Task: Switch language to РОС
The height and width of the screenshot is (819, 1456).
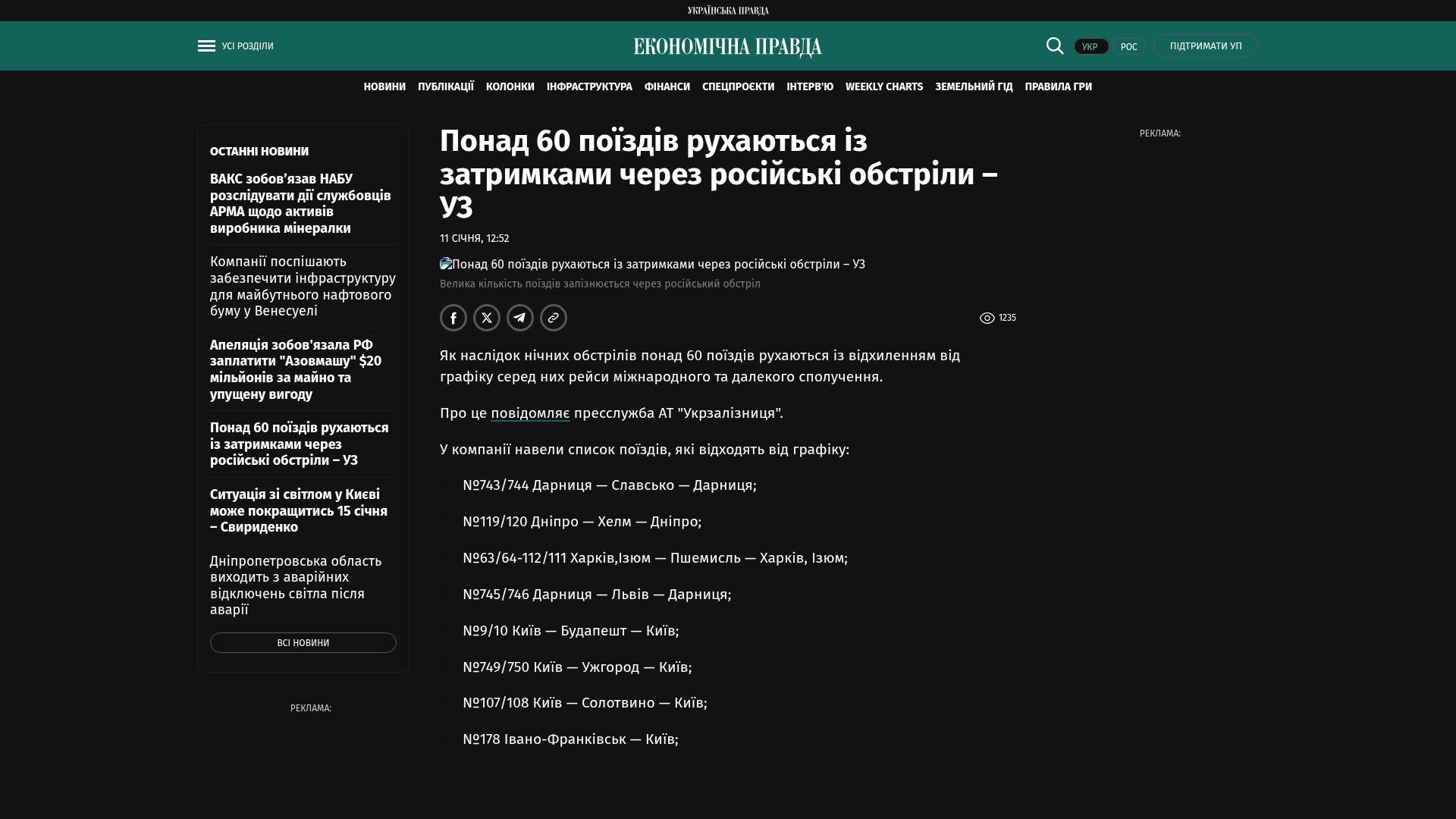Action: [x=1128, y=47]
